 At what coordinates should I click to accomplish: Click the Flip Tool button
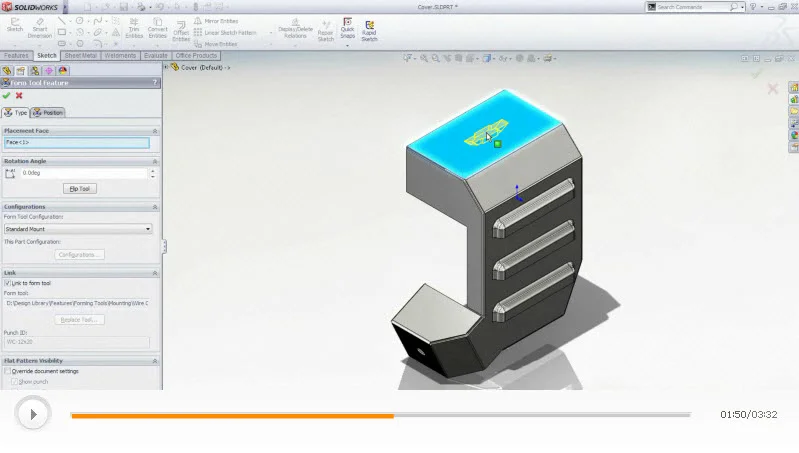[79, 189]
